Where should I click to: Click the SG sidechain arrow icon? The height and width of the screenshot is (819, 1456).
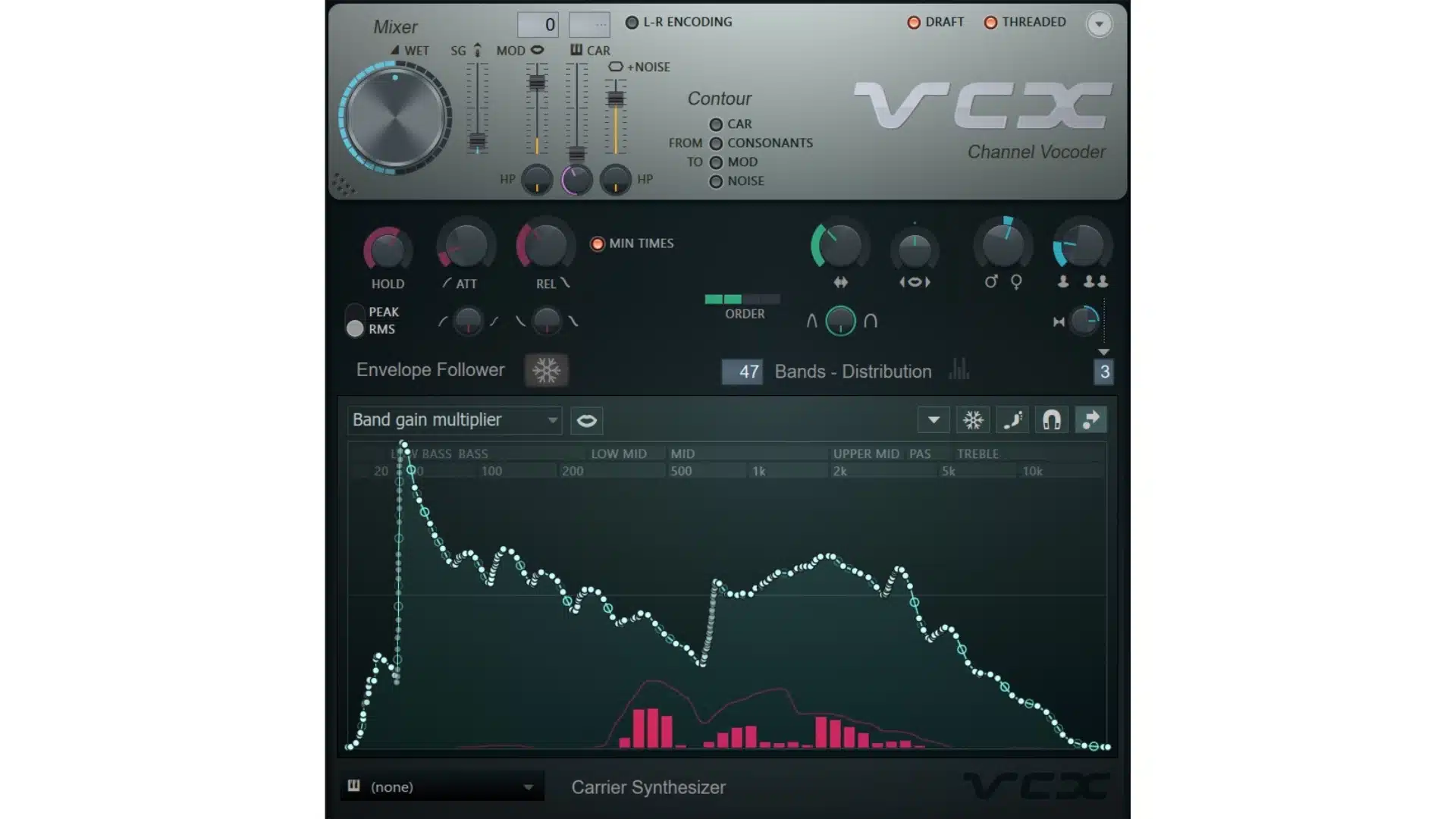point(477,50)
